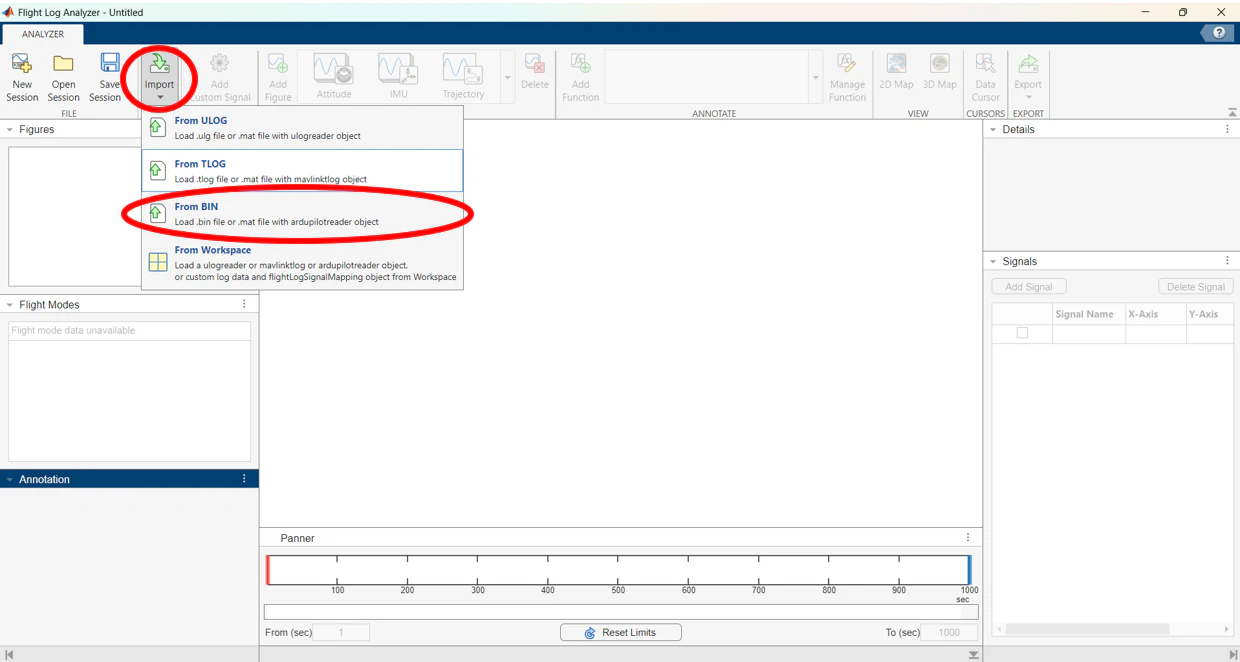Select the Trajectory plot icon

point(463,69)
